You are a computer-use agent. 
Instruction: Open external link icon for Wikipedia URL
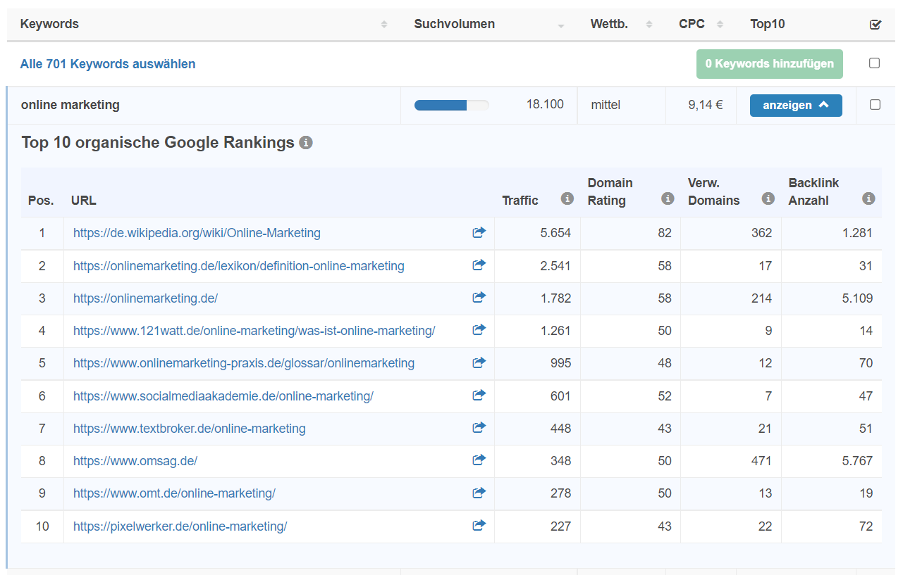[x=479, y=233]
